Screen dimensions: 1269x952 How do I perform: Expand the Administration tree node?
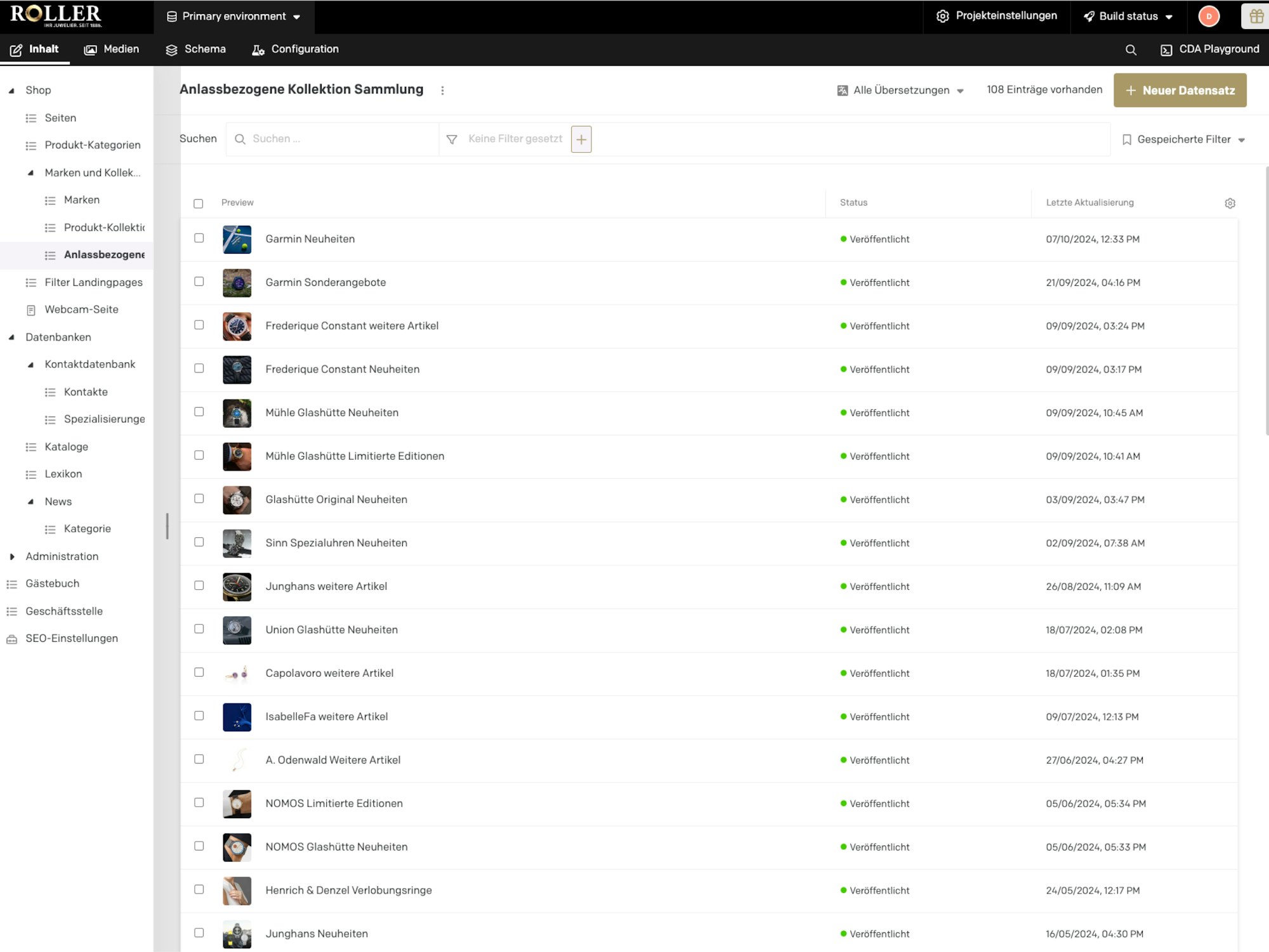click(12, 557)
